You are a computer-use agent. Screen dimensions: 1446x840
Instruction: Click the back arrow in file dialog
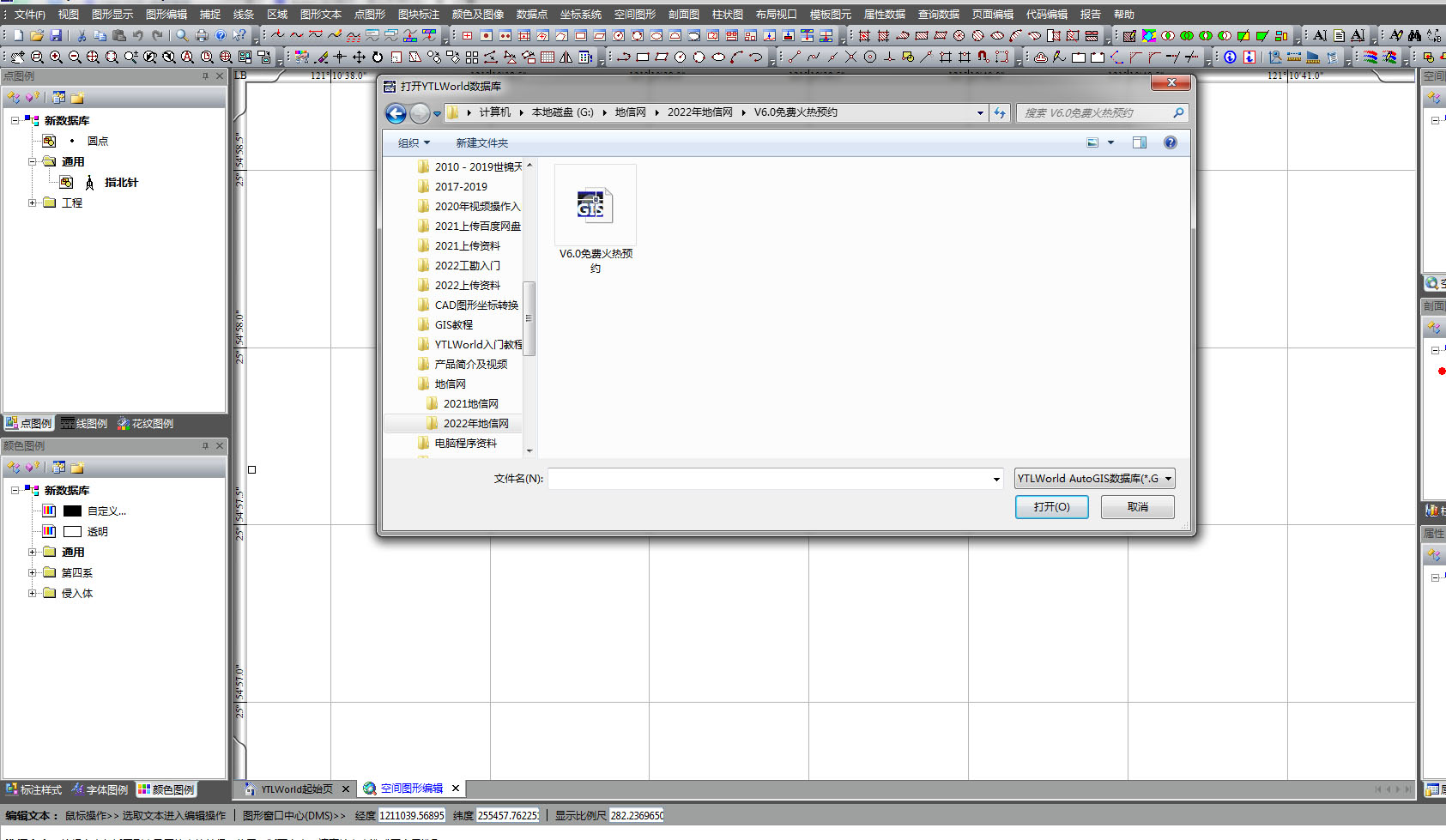(396, 113)
